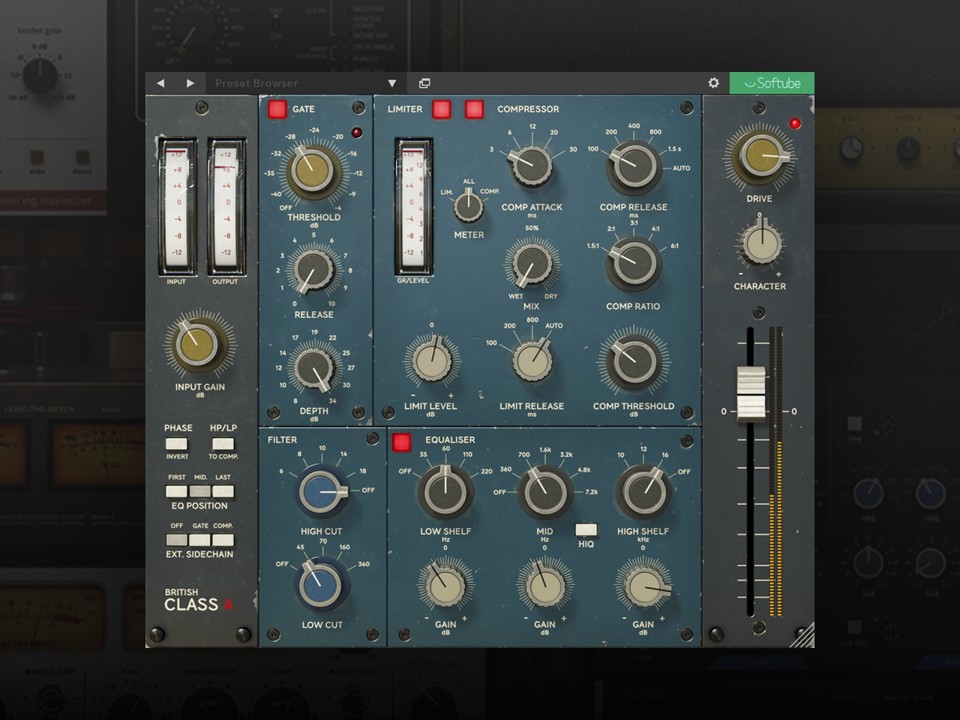Screen dimensions: 960x720
Task: Toggle the red Limiter enable button
Action: point(441,109)
